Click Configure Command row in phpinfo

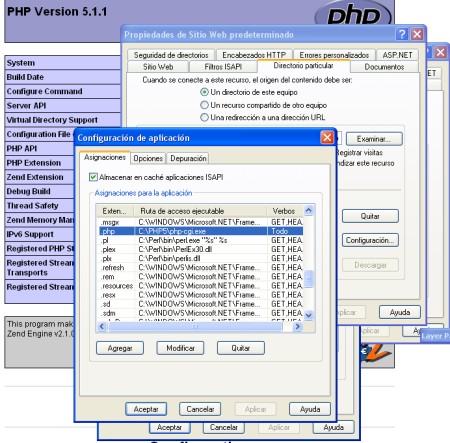click(63, 91)
